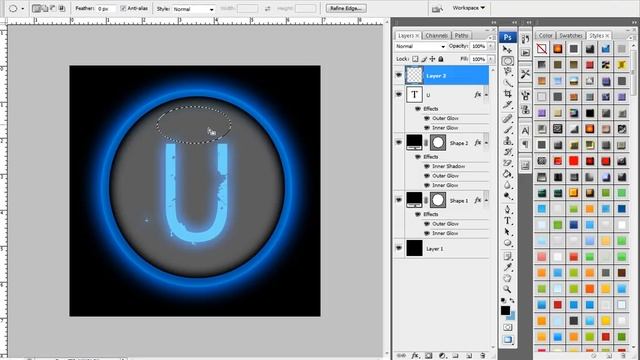Select the Healing Brush tool
The image size is (640, 360).
[507, 119]
